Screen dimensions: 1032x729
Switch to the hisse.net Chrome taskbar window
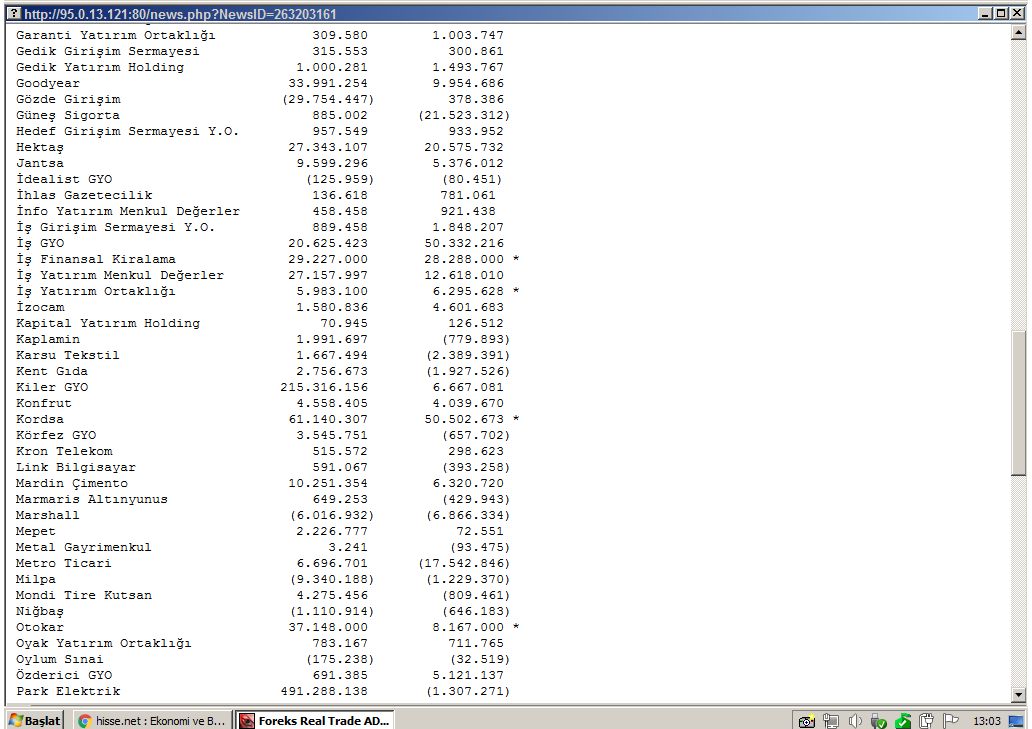[151, 720]
